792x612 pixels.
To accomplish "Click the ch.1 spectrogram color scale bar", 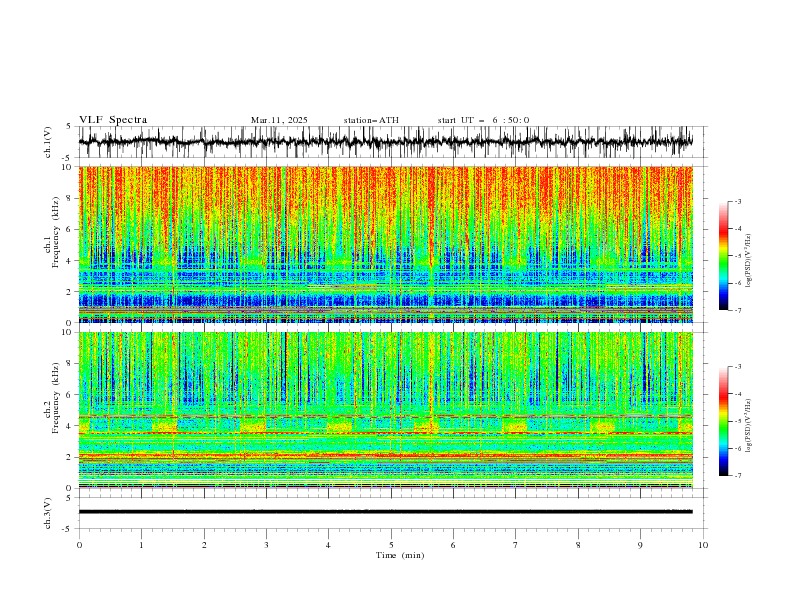I will point(723,256).
